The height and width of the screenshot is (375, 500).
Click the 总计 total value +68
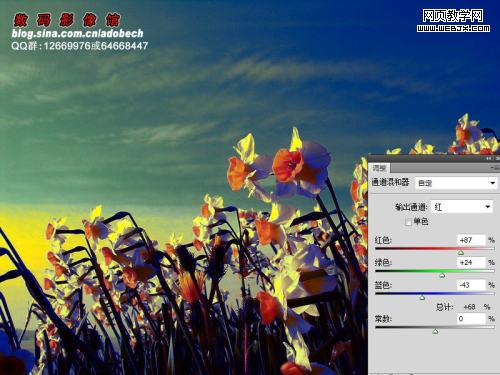[469, 307]
